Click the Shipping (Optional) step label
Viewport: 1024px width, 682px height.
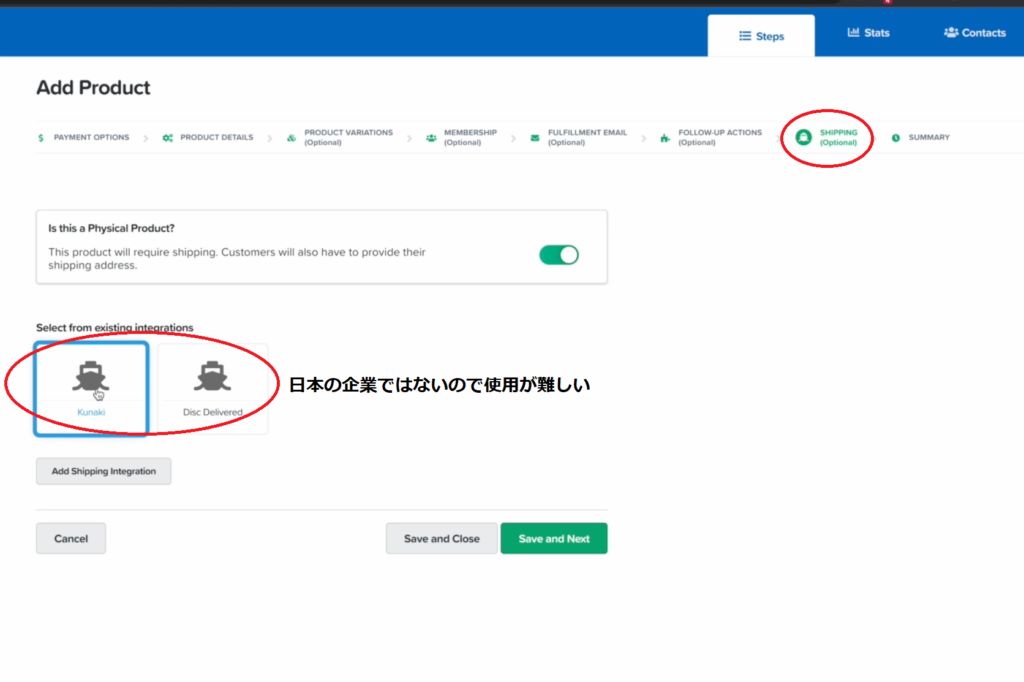point(839,137)
